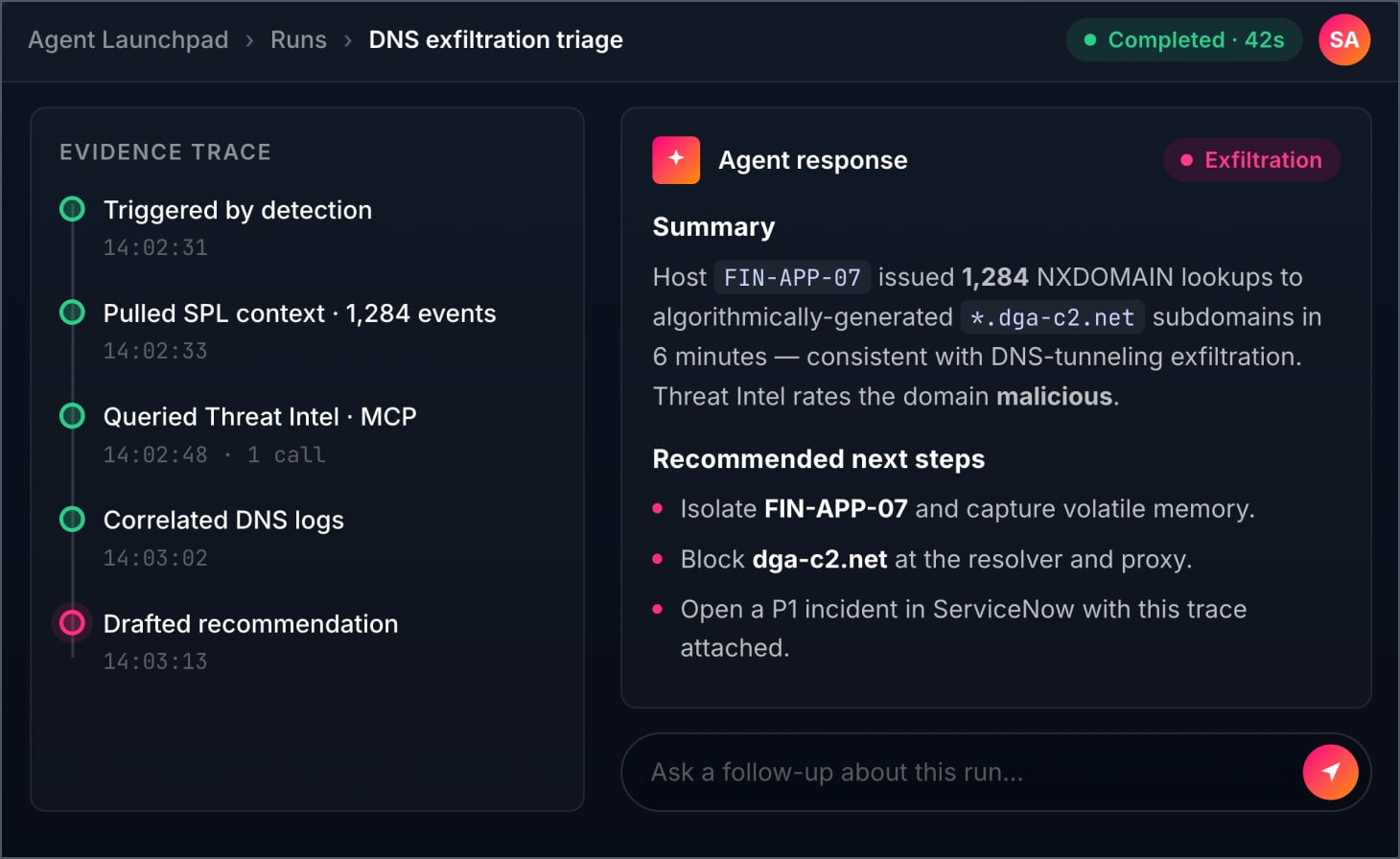
Task: Open the Queried Threat Intel · MCP step
Action: (260, 417)
